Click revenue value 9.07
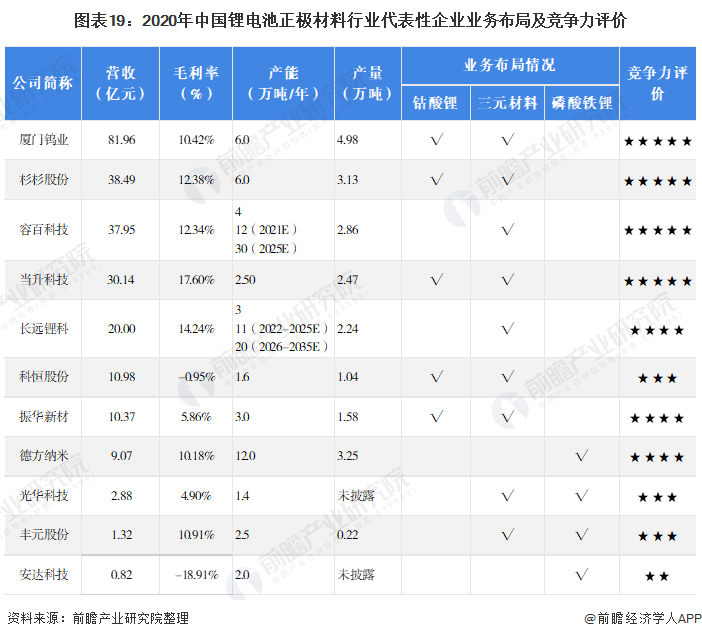Screen dimensions: 702x639 pos(121,456)
